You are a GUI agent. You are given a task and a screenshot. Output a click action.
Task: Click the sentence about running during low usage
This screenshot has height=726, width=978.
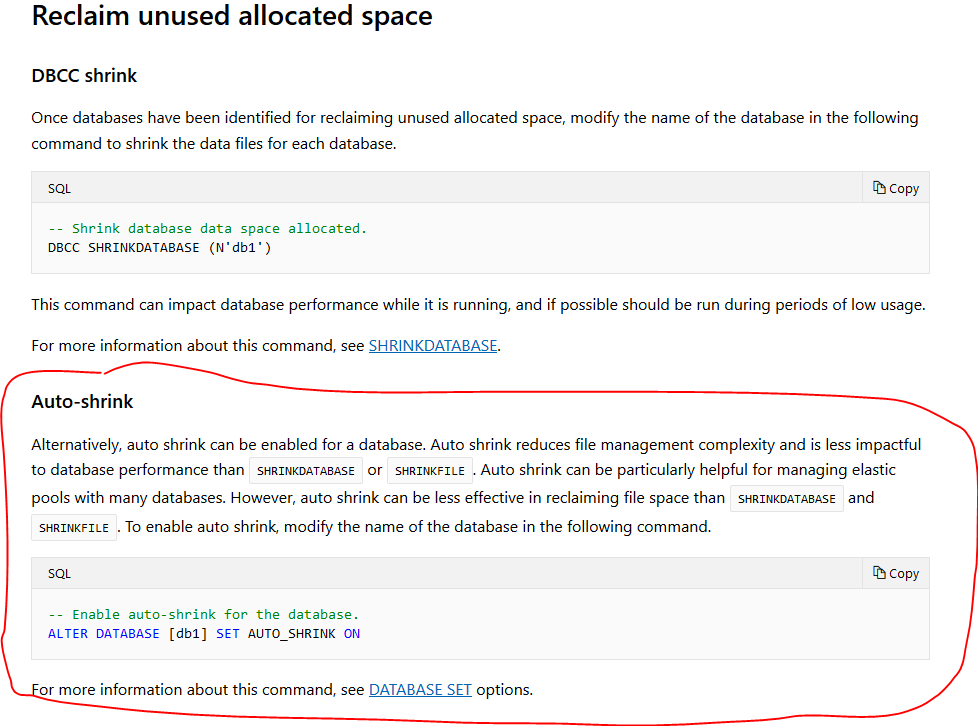478,305
